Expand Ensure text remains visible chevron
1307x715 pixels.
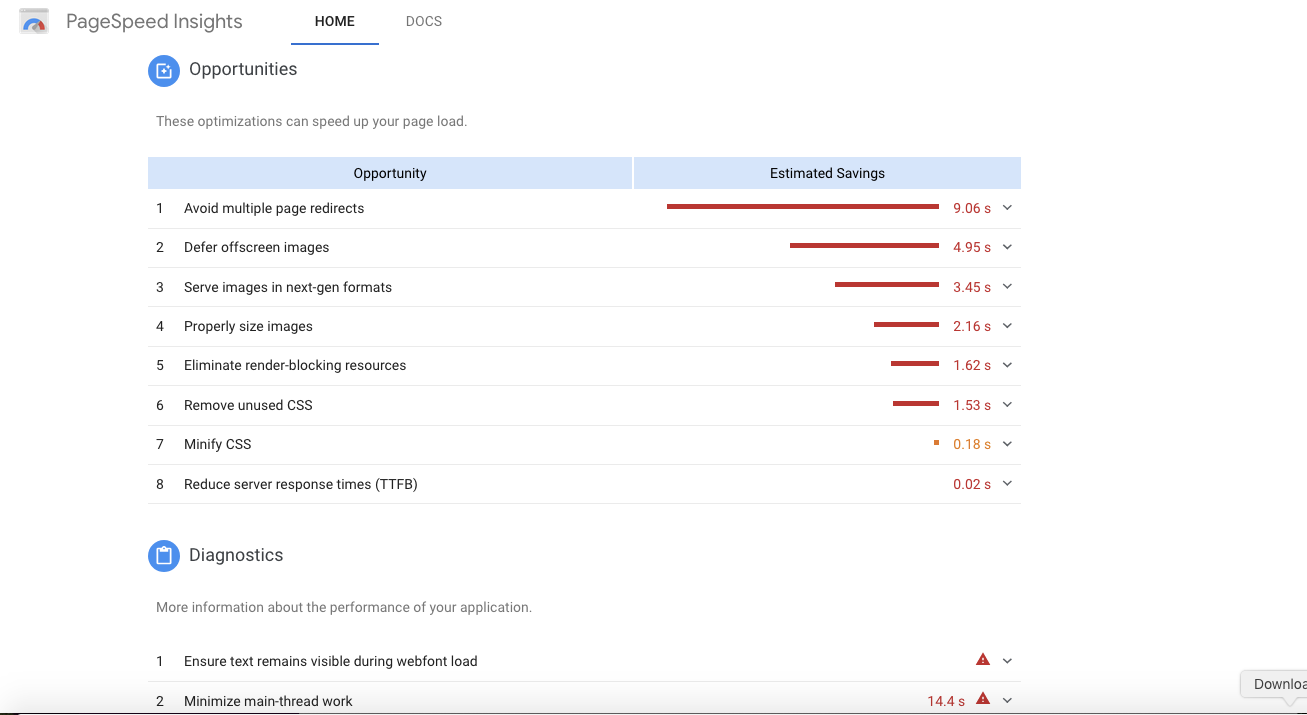pyautogui.click(x=1007, y=661)
